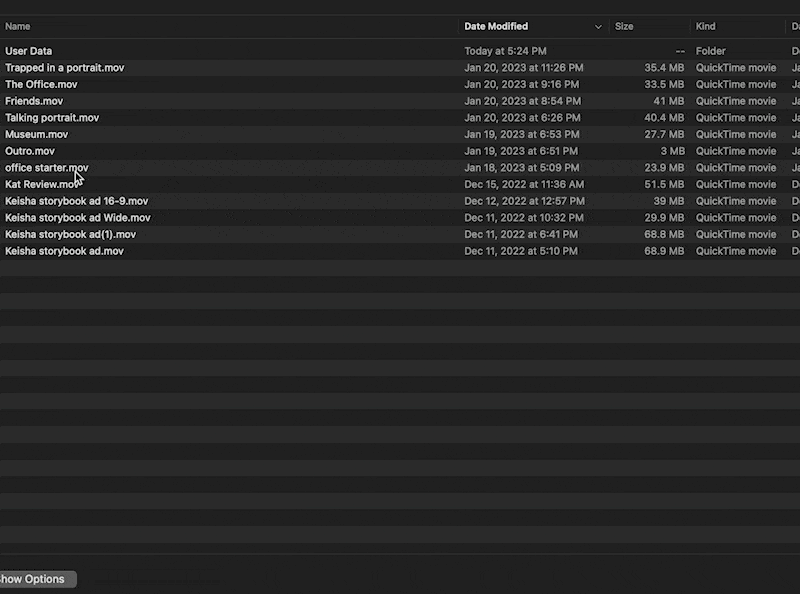The width and height of the screenshot is (800, 594).
Task: Open the User Data folder
Action: (x=29, y=51)
